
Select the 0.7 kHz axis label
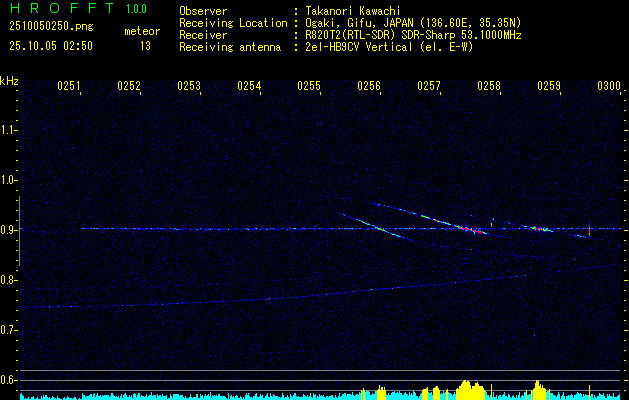[9, 330]
